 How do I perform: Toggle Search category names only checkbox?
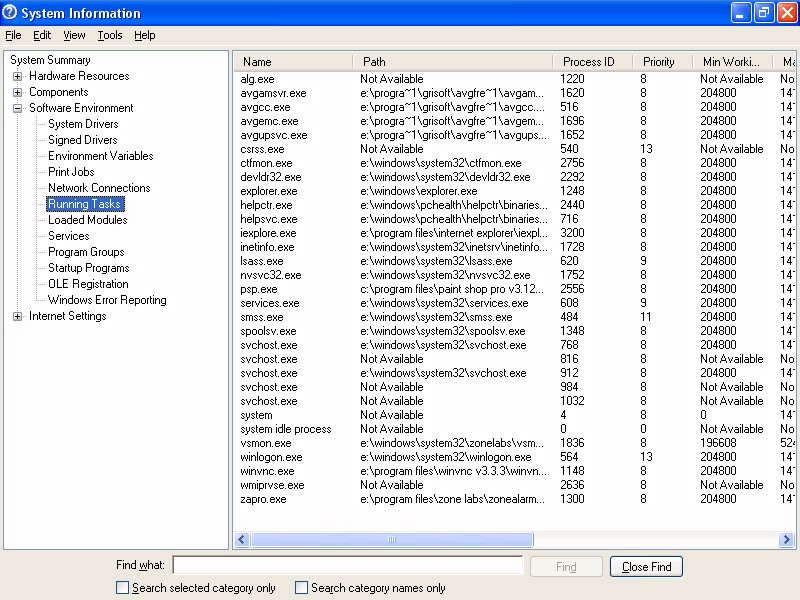[x=301, y=588]
